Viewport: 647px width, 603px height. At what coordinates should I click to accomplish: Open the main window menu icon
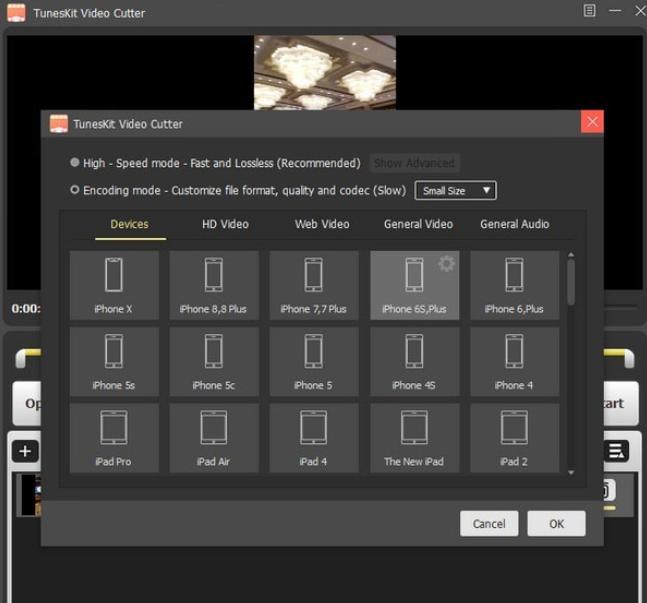tap(589, 10)
